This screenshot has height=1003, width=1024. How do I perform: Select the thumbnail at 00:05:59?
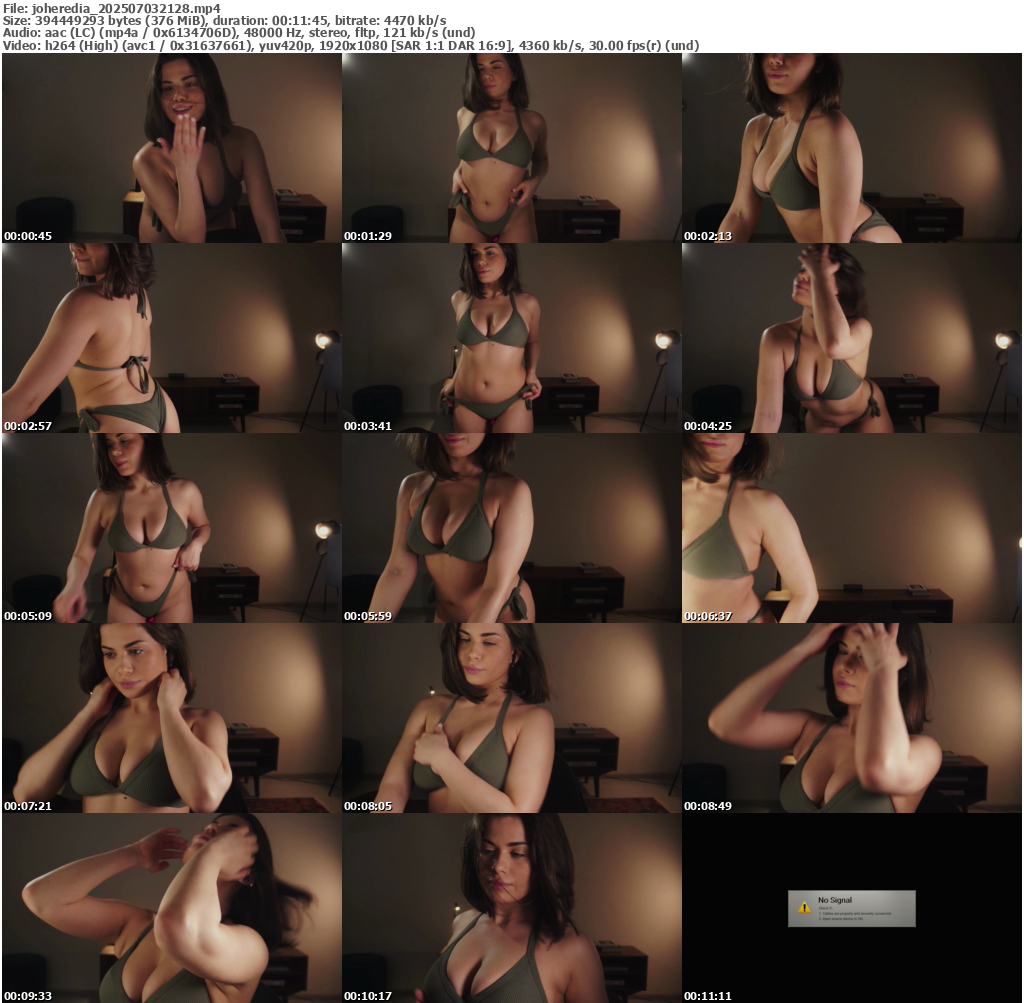[x=512, y=528]
